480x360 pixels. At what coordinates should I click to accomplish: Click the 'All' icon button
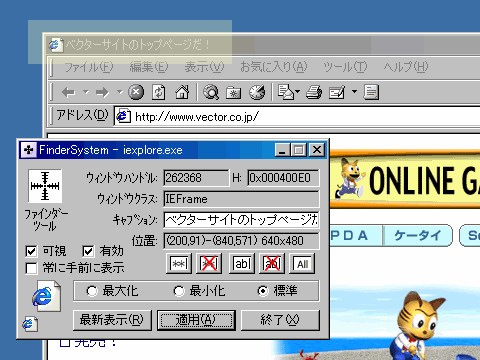click(x=302, y=264)
